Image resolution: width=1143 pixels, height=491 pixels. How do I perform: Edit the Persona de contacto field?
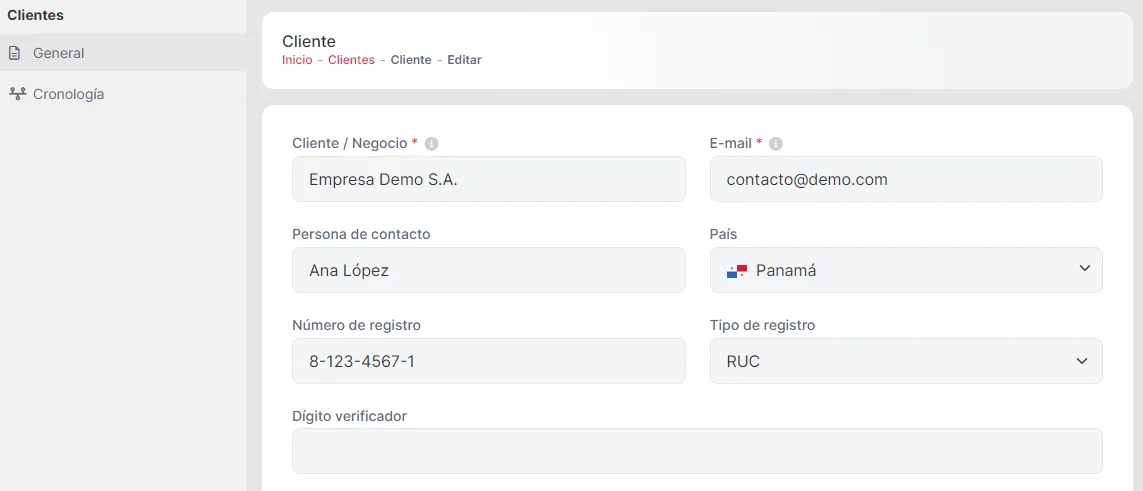click(488, 270)
